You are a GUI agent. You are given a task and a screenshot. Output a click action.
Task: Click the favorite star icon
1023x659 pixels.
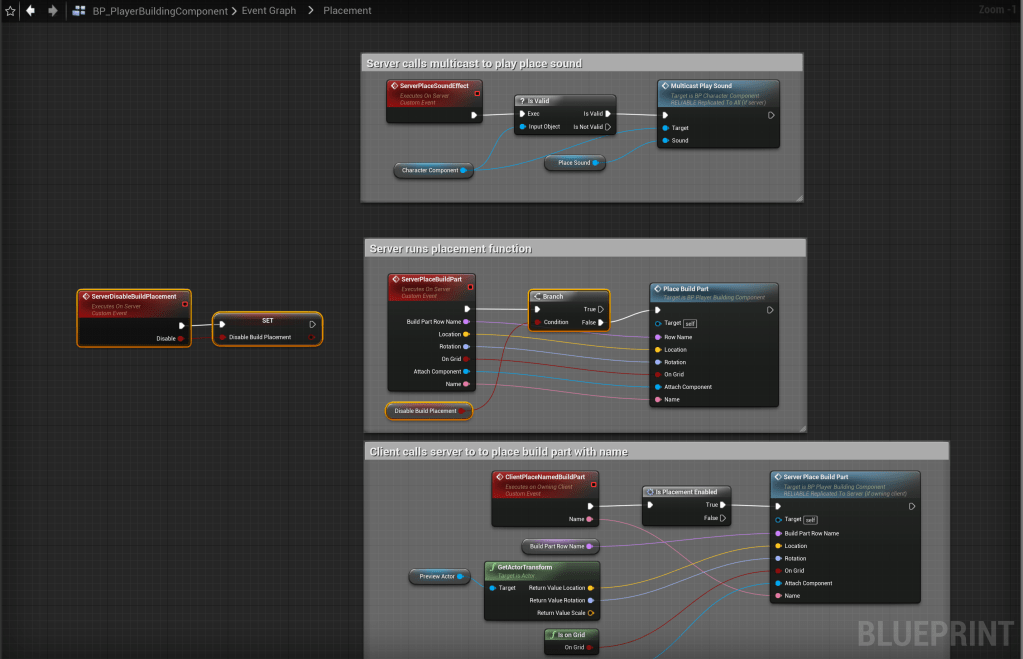tap(10, 11)
